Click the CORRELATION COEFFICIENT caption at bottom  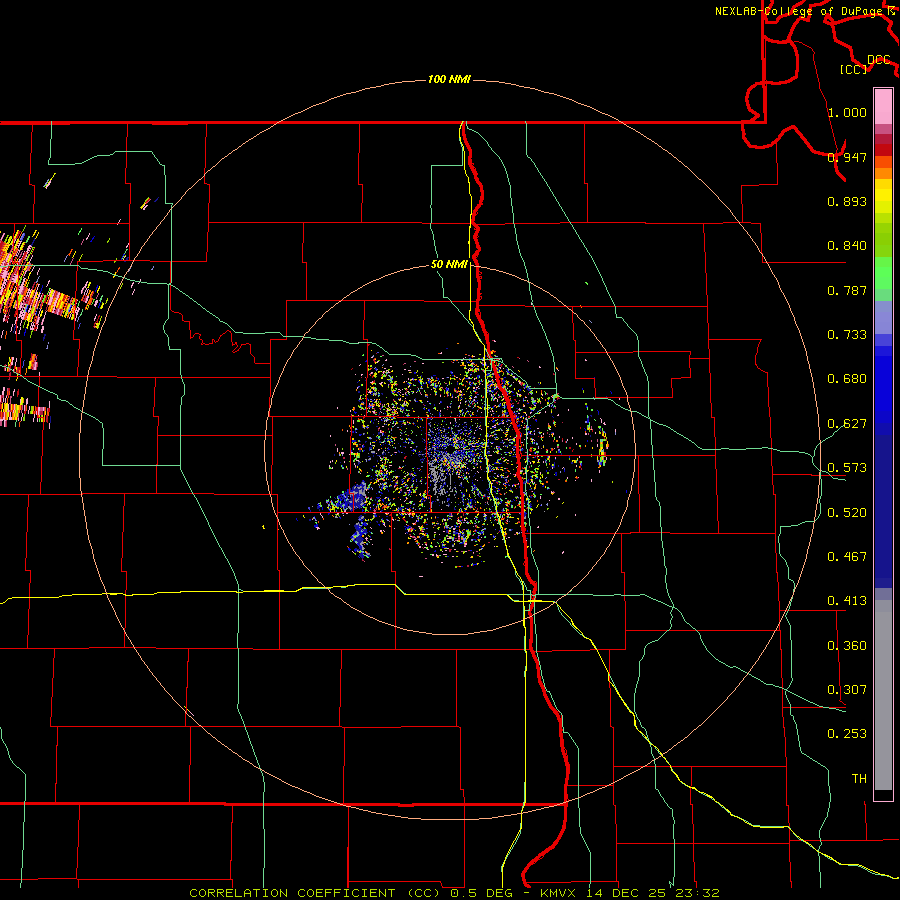click(x=454, y=893)
